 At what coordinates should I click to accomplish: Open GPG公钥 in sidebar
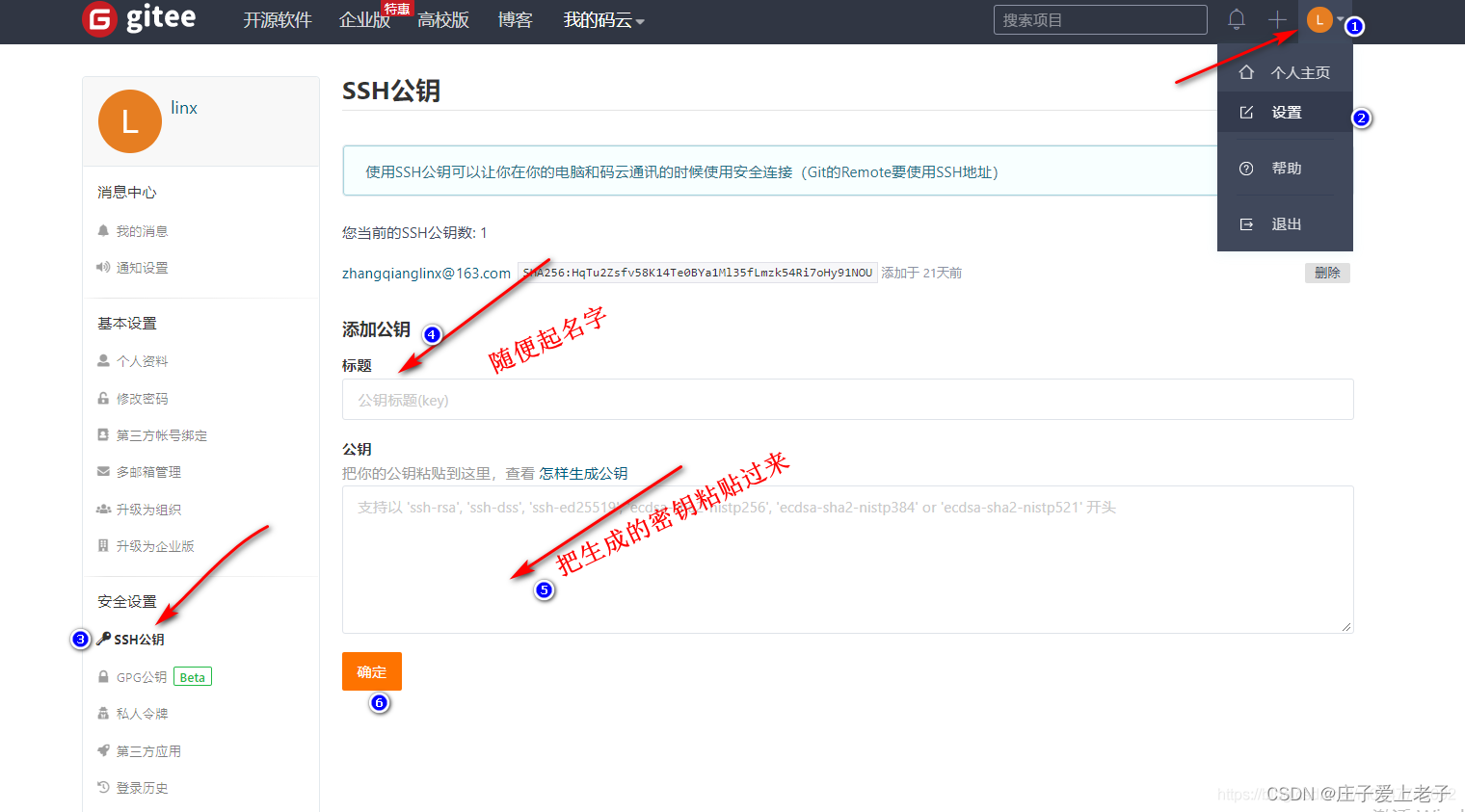[x=142, y=677]
